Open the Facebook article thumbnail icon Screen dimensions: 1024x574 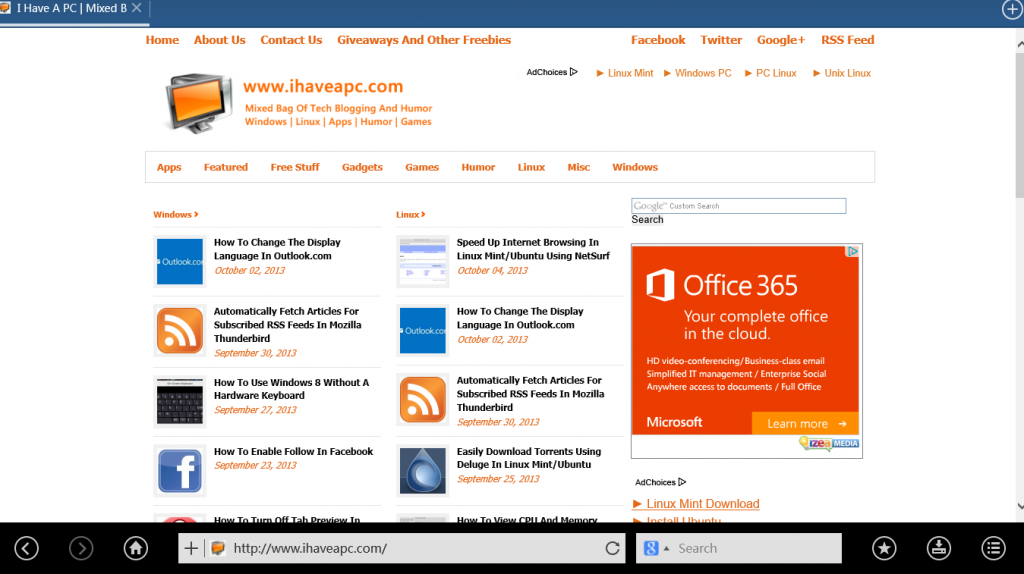coord(180,470)
